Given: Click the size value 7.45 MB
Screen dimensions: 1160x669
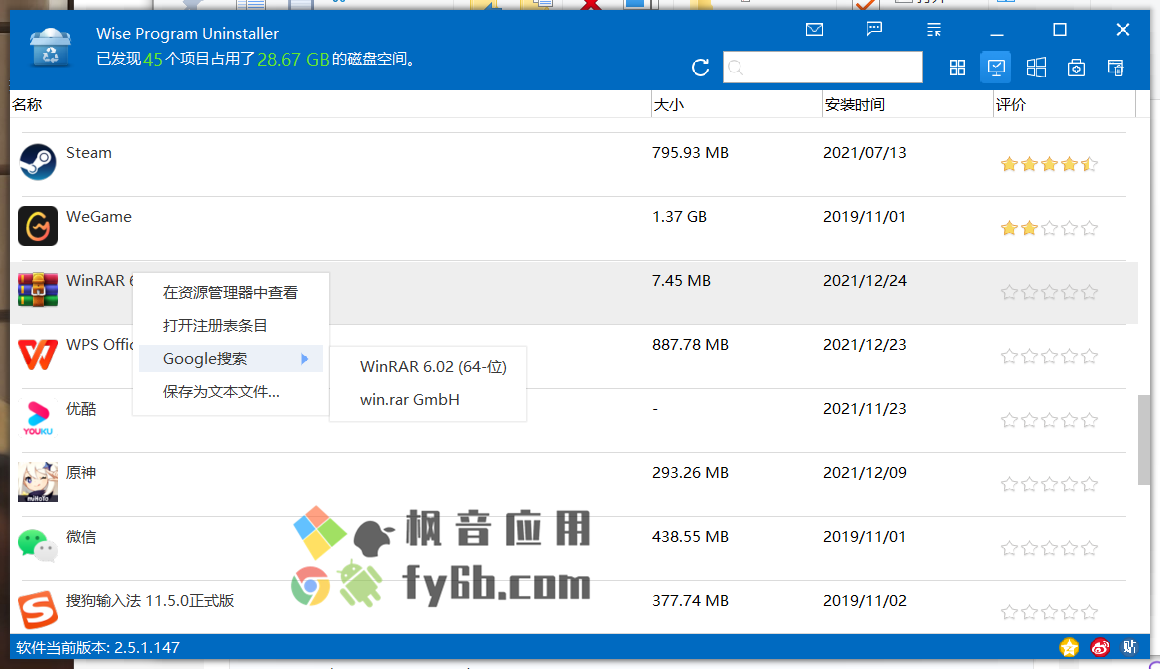Looking at the screenshot, I should click(681, 280).
